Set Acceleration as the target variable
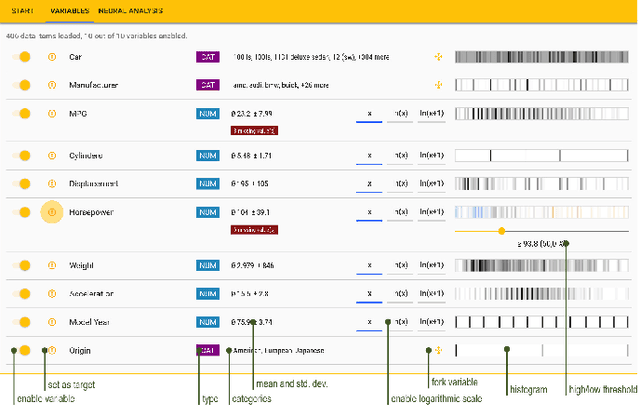 [52, 294]
